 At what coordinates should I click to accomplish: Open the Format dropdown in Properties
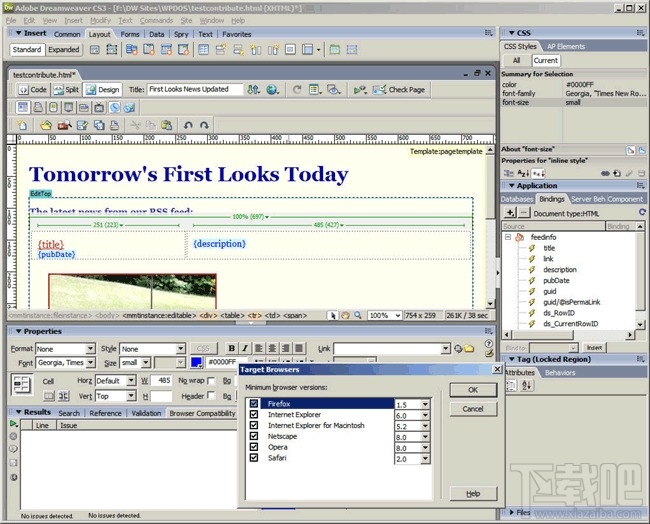point(90,349)
